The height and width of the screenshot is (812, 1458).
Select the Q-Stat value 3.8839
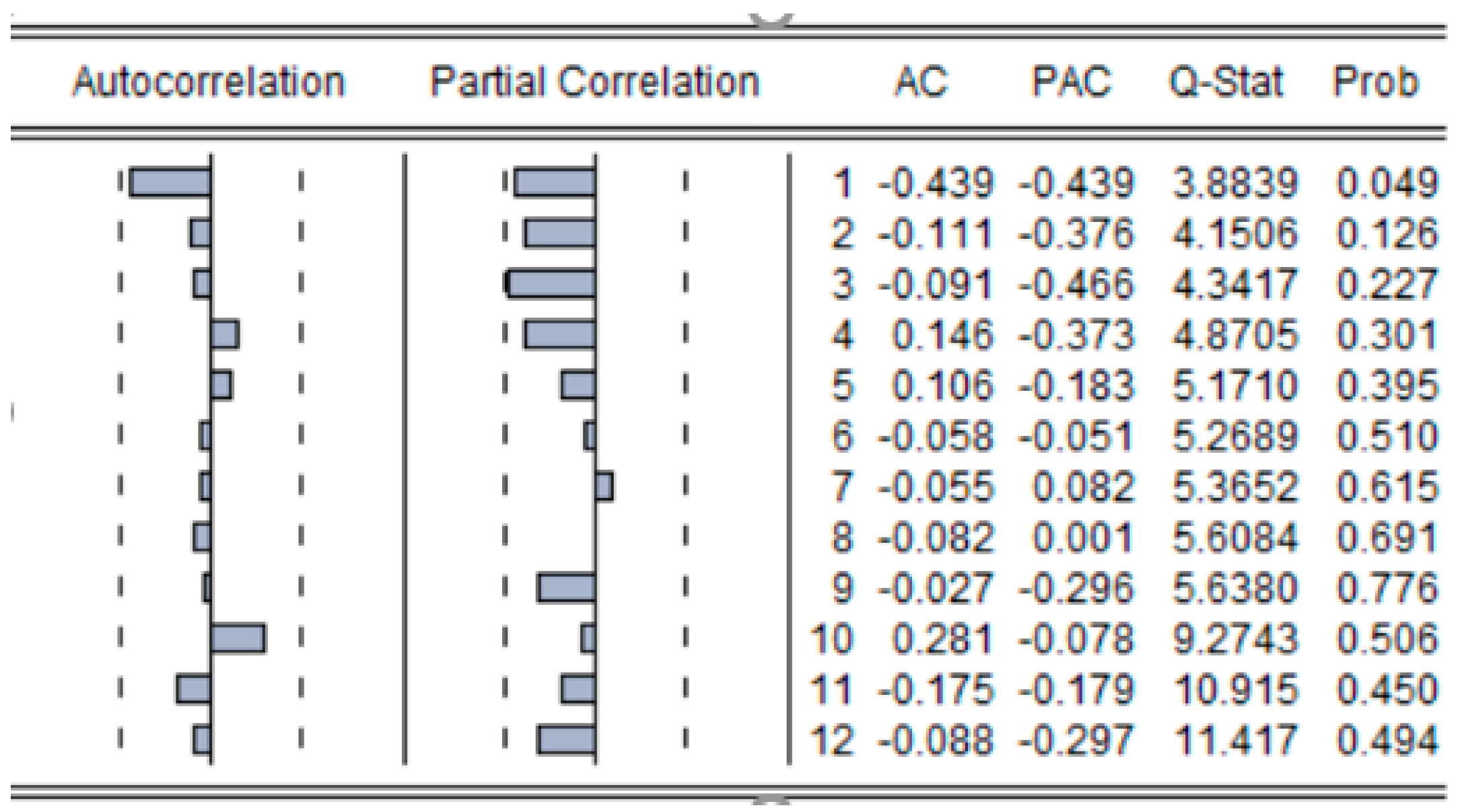point(1235,183)
